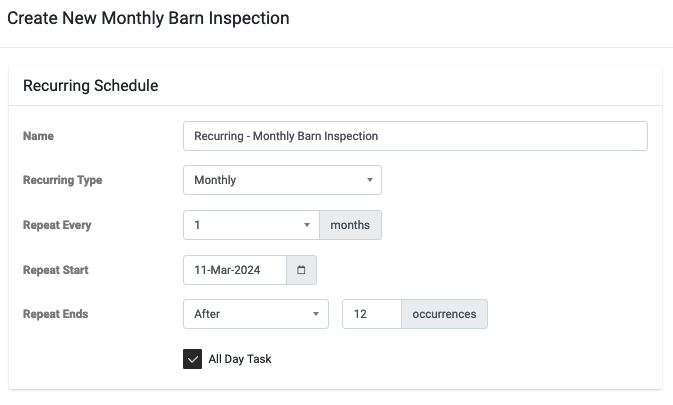Click the months unit label
The width and height of the screenshot is (673, 405).
click(x=350, y=225)
